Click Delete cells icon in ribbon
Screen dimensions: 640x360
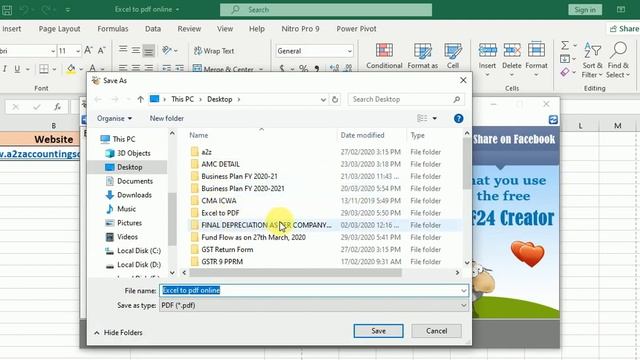[512, 50]
